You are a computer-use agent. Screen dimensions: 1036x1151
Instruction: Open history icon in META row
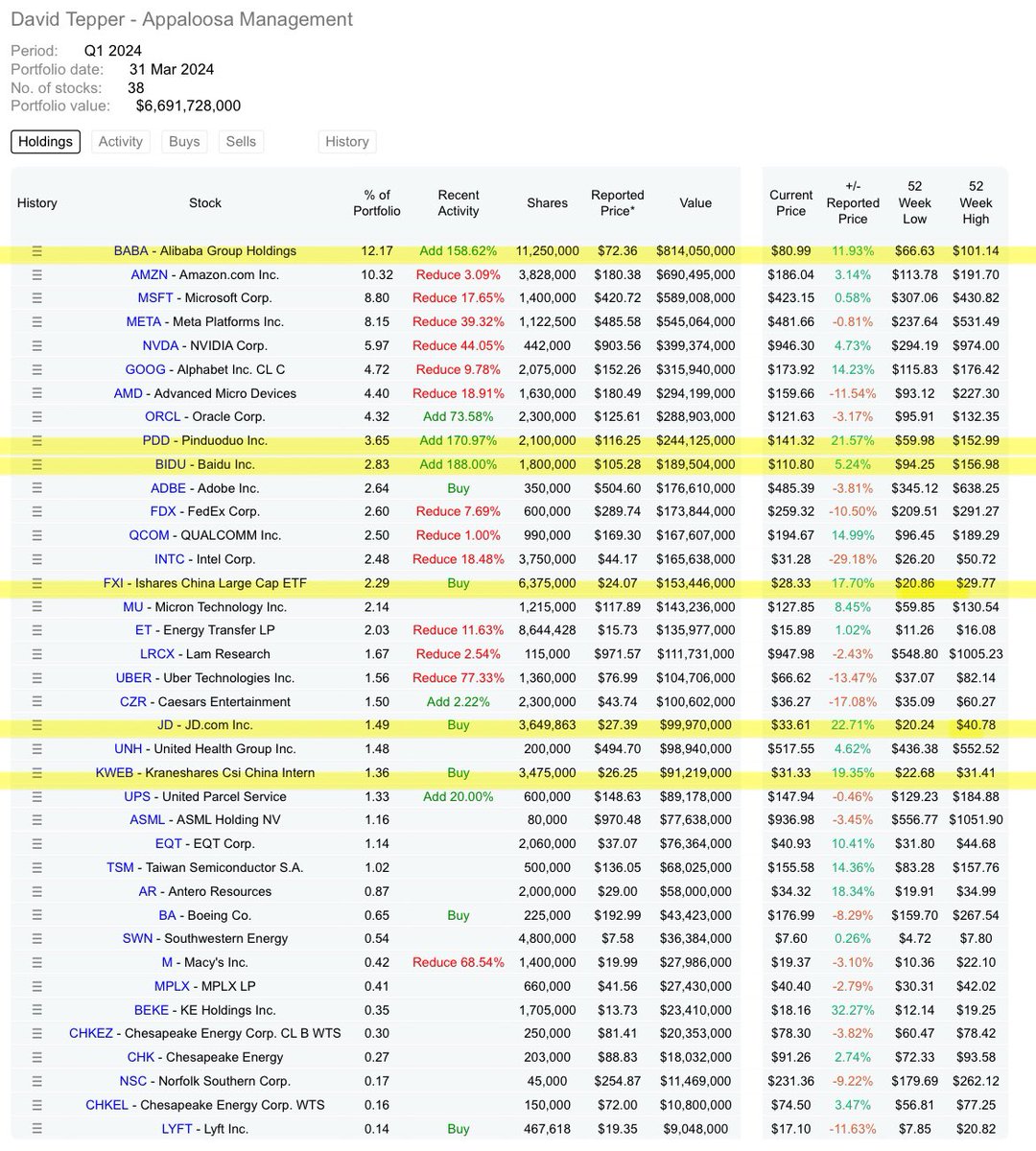tap(37, 322)
